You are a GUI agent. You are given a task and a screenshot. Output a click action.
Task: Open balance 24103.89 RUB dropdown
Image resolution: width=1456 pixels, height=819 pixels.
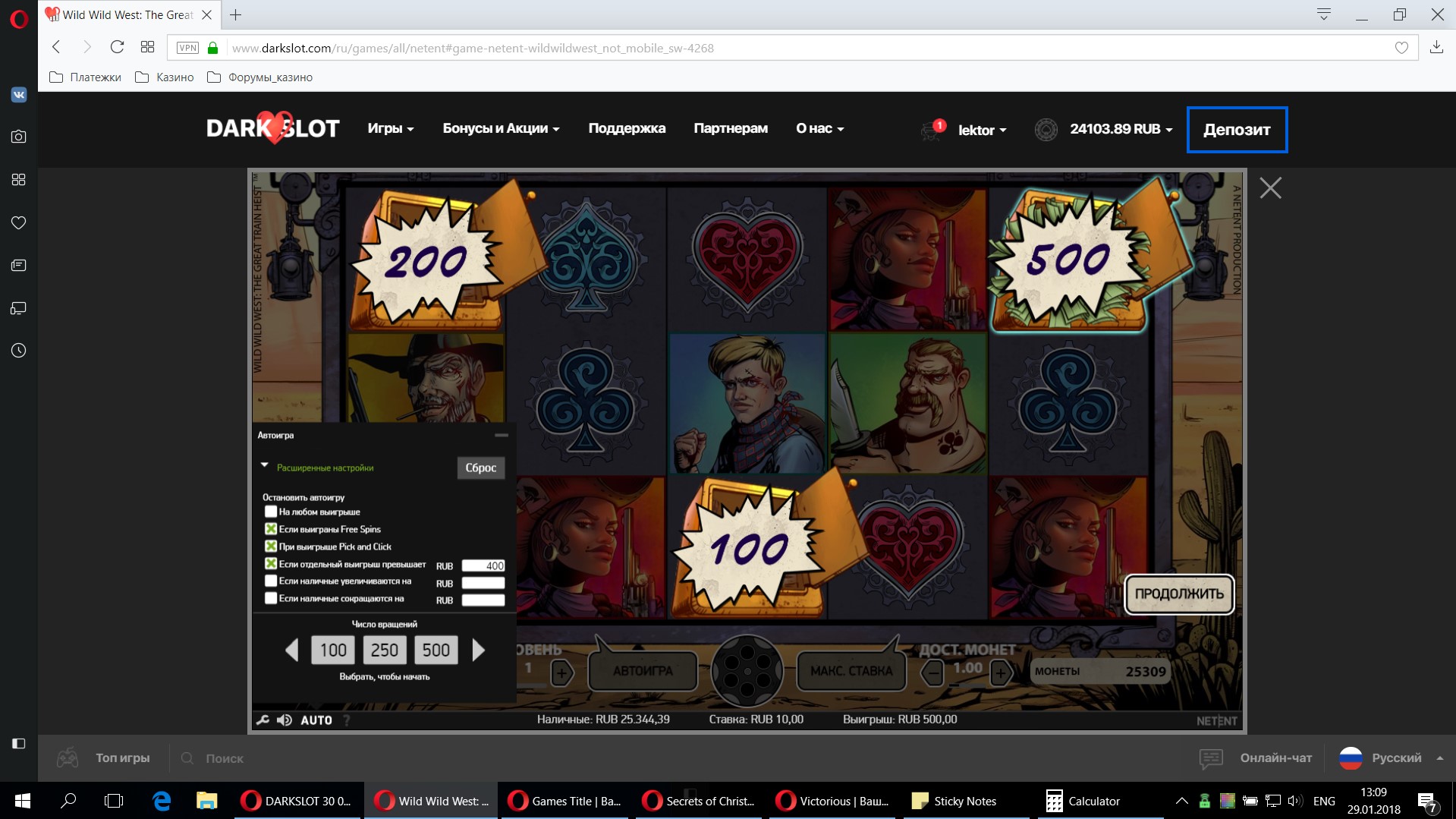1121,129
